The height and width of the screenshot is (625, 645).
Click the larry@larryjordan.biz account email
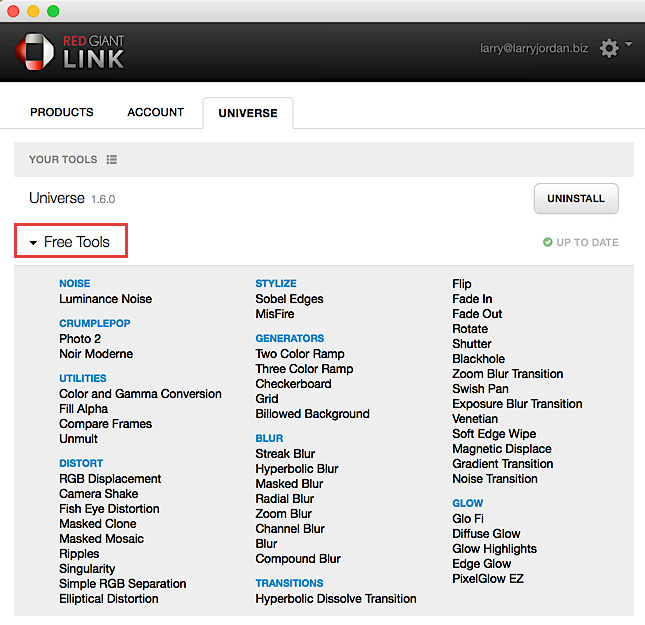(534, 49)
